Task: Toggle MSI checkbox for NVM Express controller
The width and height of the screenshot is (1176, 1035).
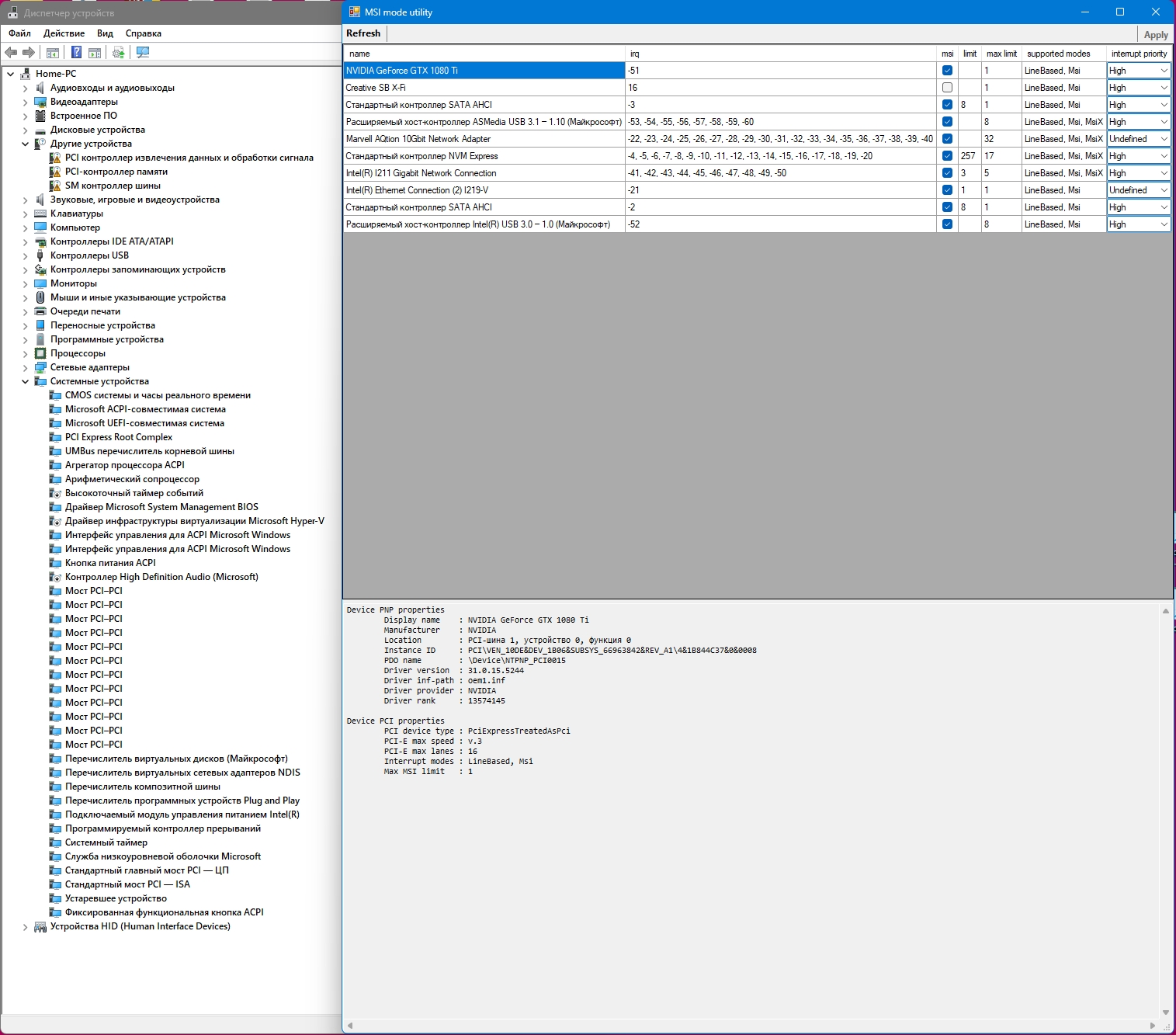Action: (x=947, y=156)
